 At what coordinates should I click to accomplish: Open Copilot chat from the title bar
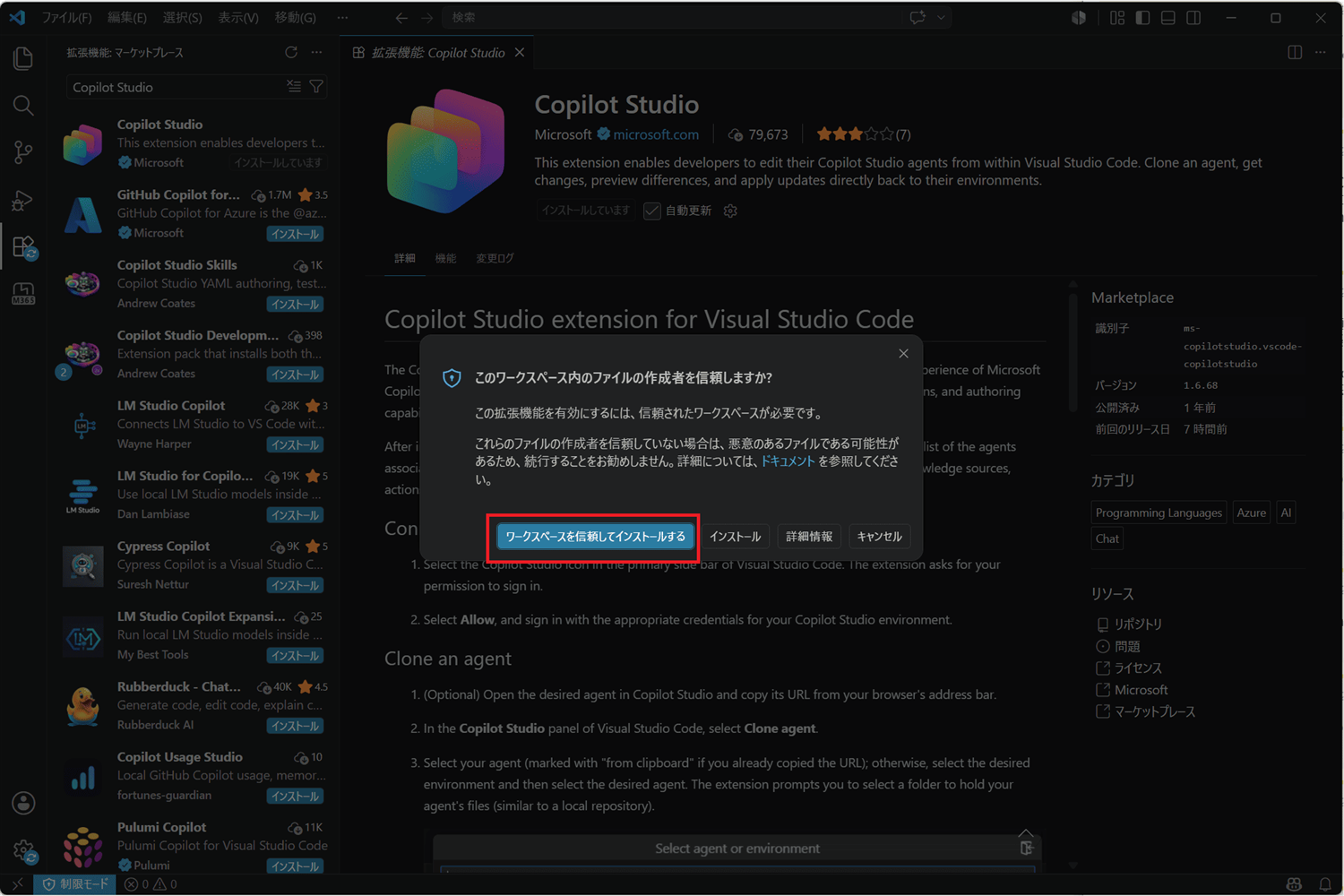click(918, 18)
